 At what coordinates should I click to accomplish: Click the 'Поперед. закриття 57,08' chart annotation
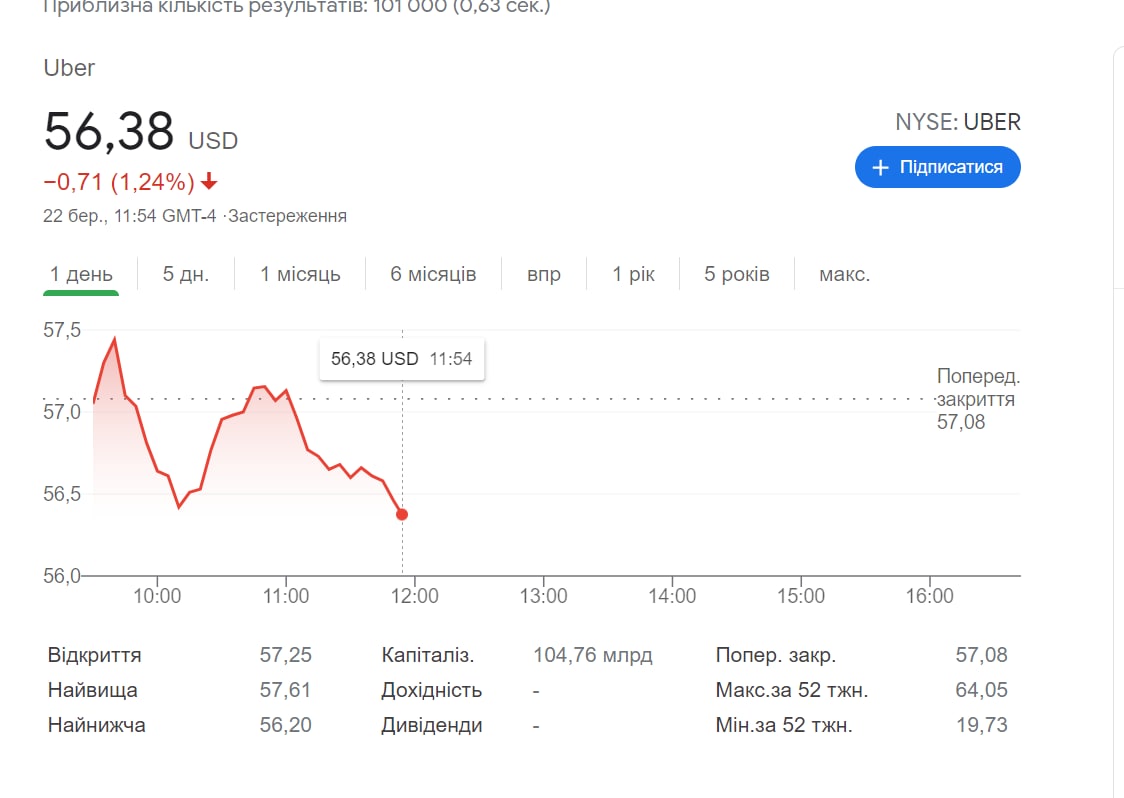978,399
